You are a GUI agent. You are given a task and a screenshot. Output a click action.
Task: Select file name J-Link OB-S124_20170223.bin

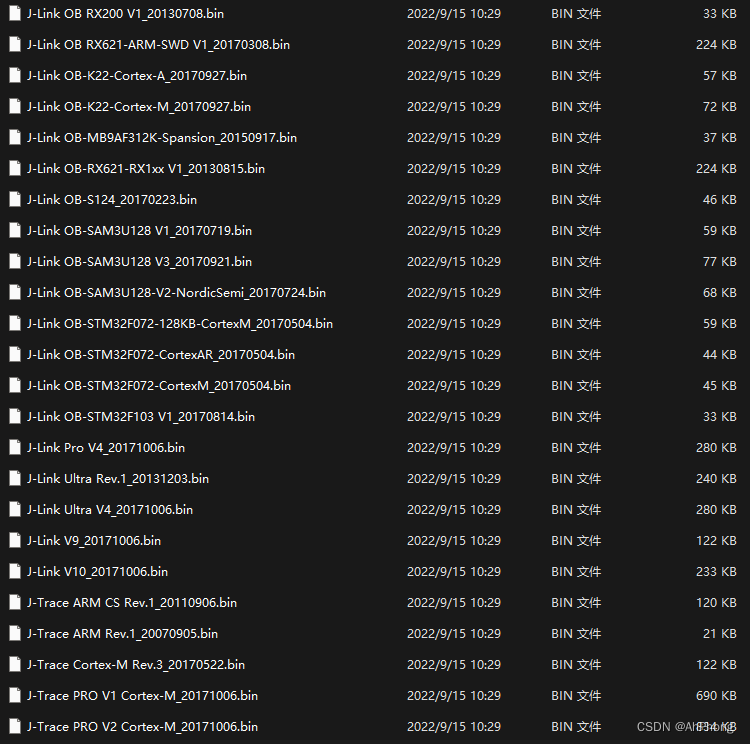(112, 200)
